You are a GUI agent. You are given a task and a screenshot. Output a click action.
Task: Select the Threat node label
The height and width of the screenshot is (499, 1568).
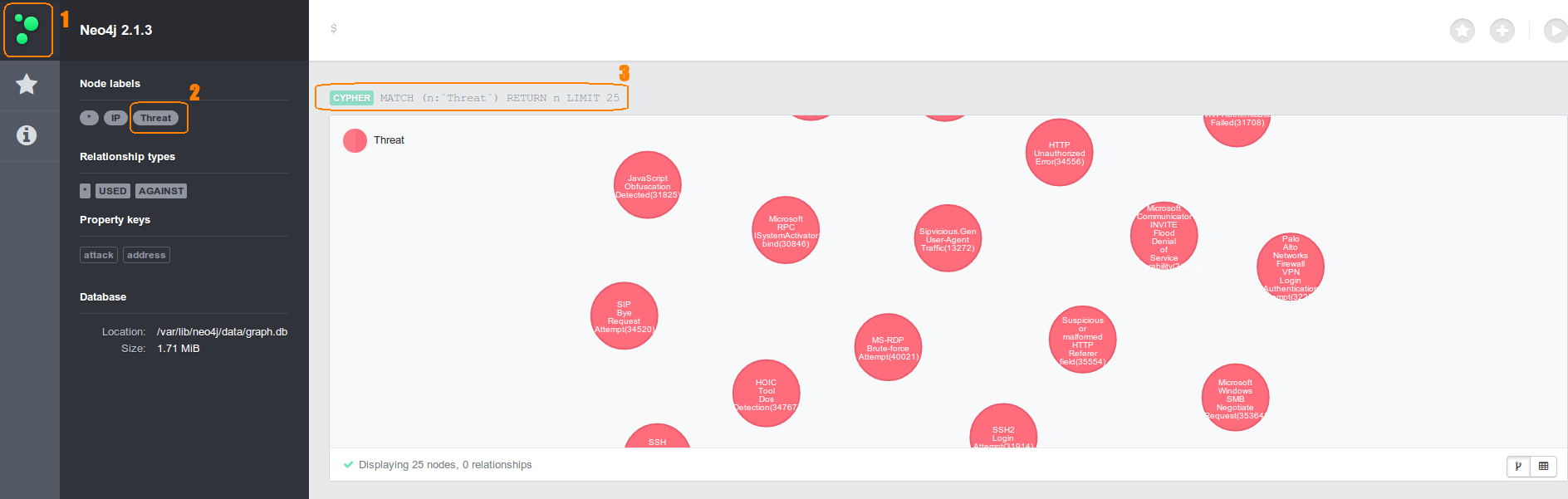155,118
